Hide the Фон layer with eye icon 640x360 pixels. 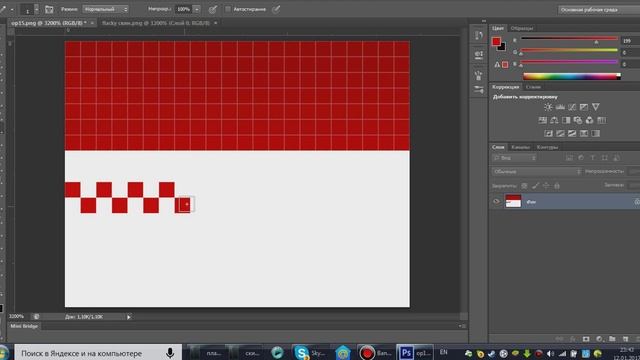click(x=496, y=202)
